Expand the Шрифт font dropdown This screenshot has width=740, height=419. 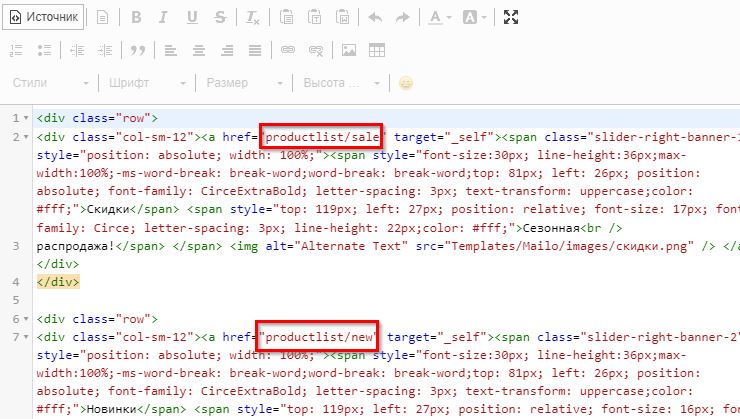coord(146,83)
